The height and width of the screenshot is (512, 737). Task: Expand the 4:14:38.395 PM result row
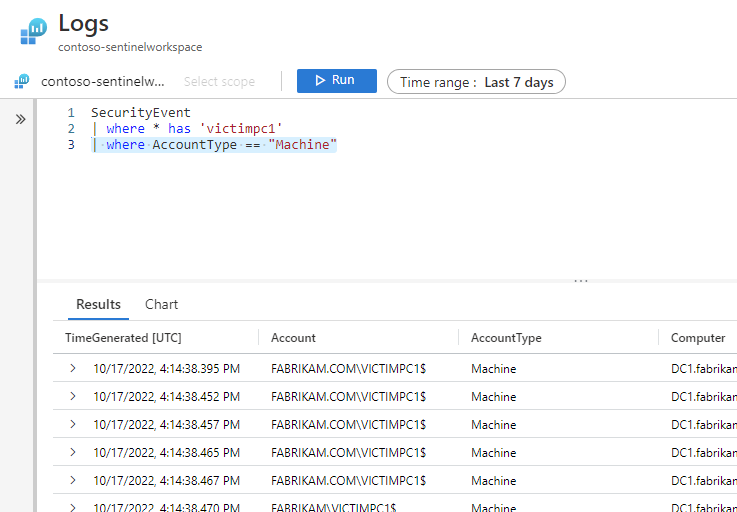coord(73,369)
